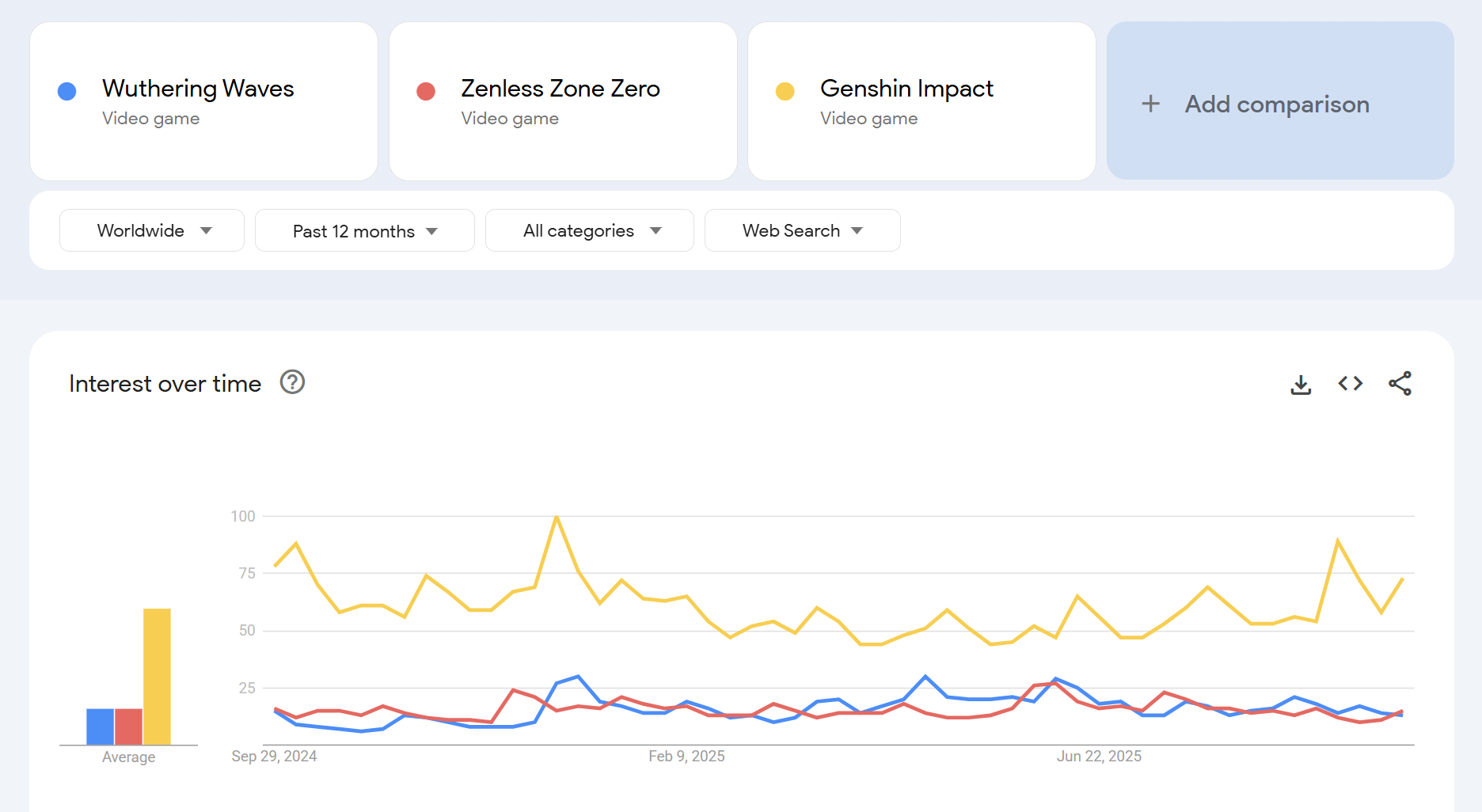Click the red Zenless Zone Zero dot
The image size is (1482, 812).
pos(426,91)
